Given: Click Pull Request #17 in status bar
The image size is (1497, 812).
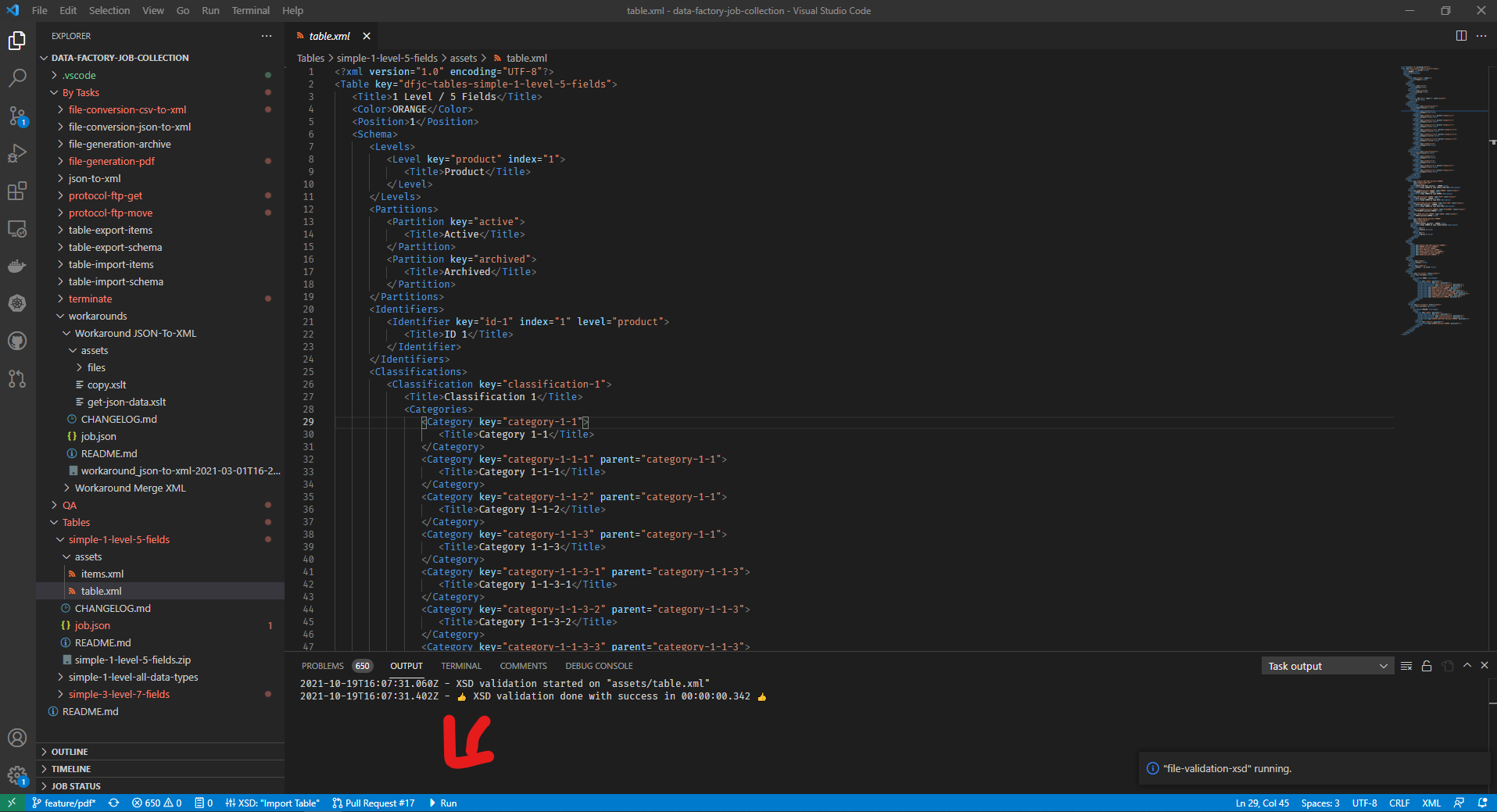Looking at the screenshot, I should [374, 803].
